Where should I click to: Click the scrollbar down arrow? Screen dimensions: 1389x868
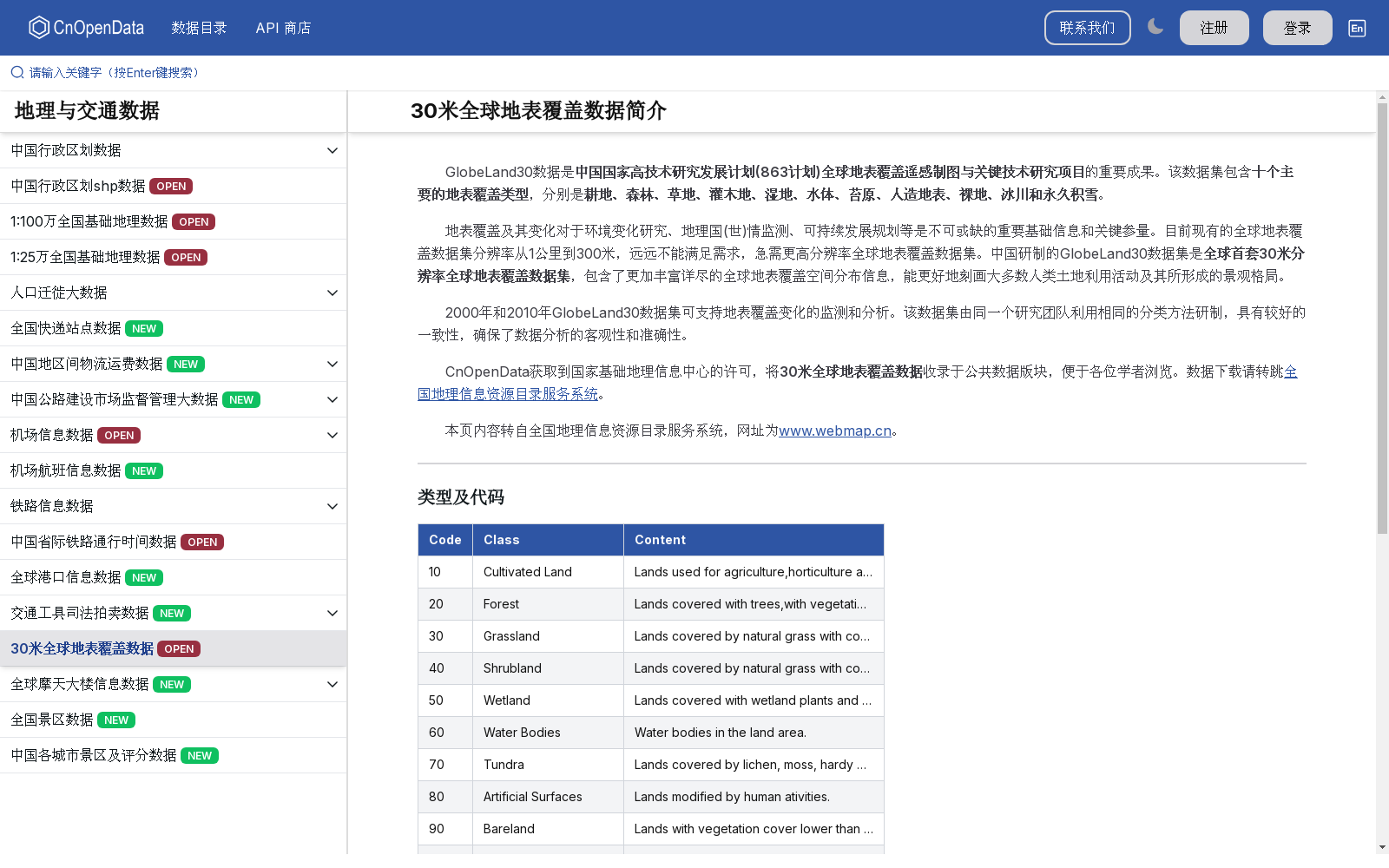pyautogui.click(x=1382, y=847)
